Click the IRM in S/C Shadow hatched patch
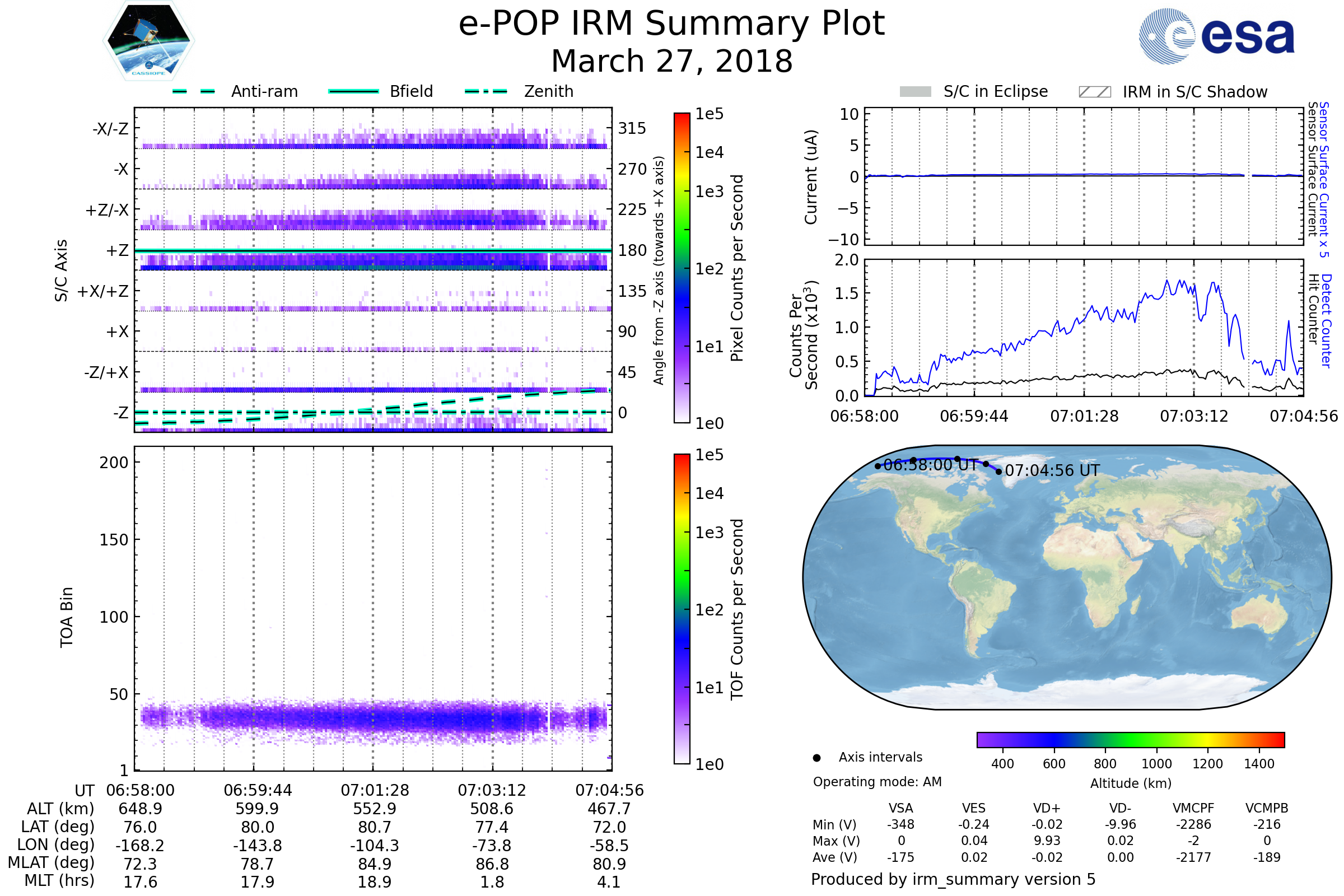Viewport: 1344px width, 896px height. [1094, 92]
